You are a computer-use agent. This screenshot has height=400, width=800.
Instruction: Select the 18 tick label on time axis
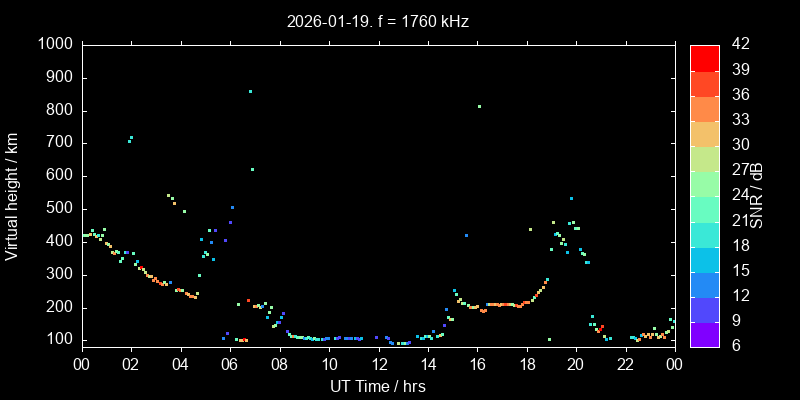point(526,364)
